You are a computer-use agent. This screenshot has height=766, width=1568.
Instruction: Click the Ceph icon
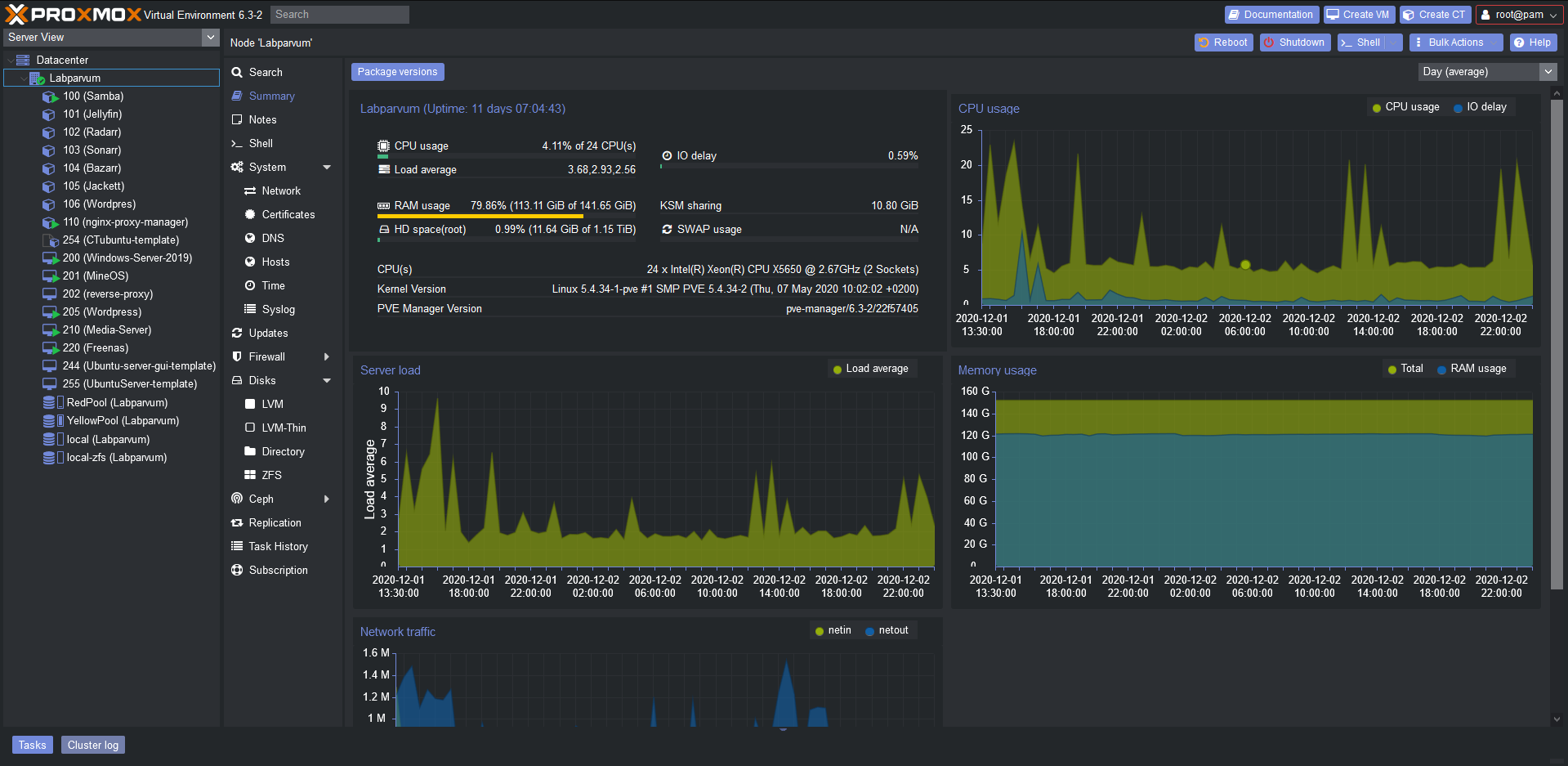(x=237, y=499)
